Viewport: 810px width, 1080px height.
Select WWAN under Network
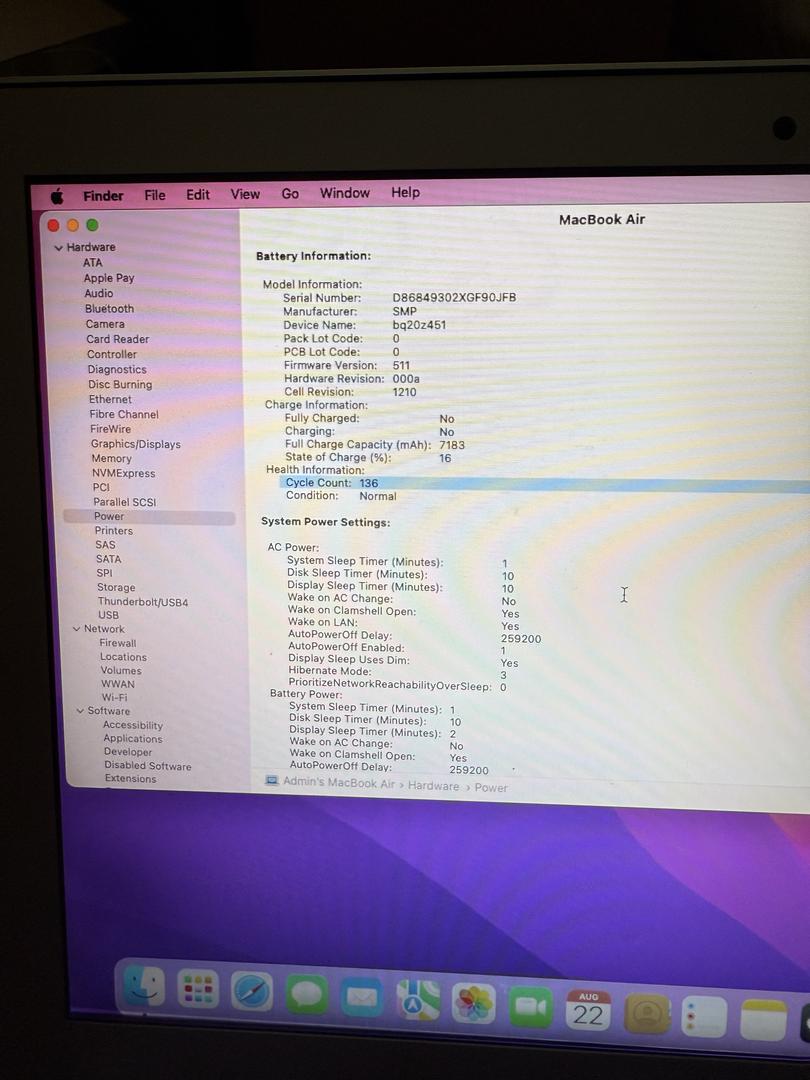pyautogui.click(x=118, y=684)
